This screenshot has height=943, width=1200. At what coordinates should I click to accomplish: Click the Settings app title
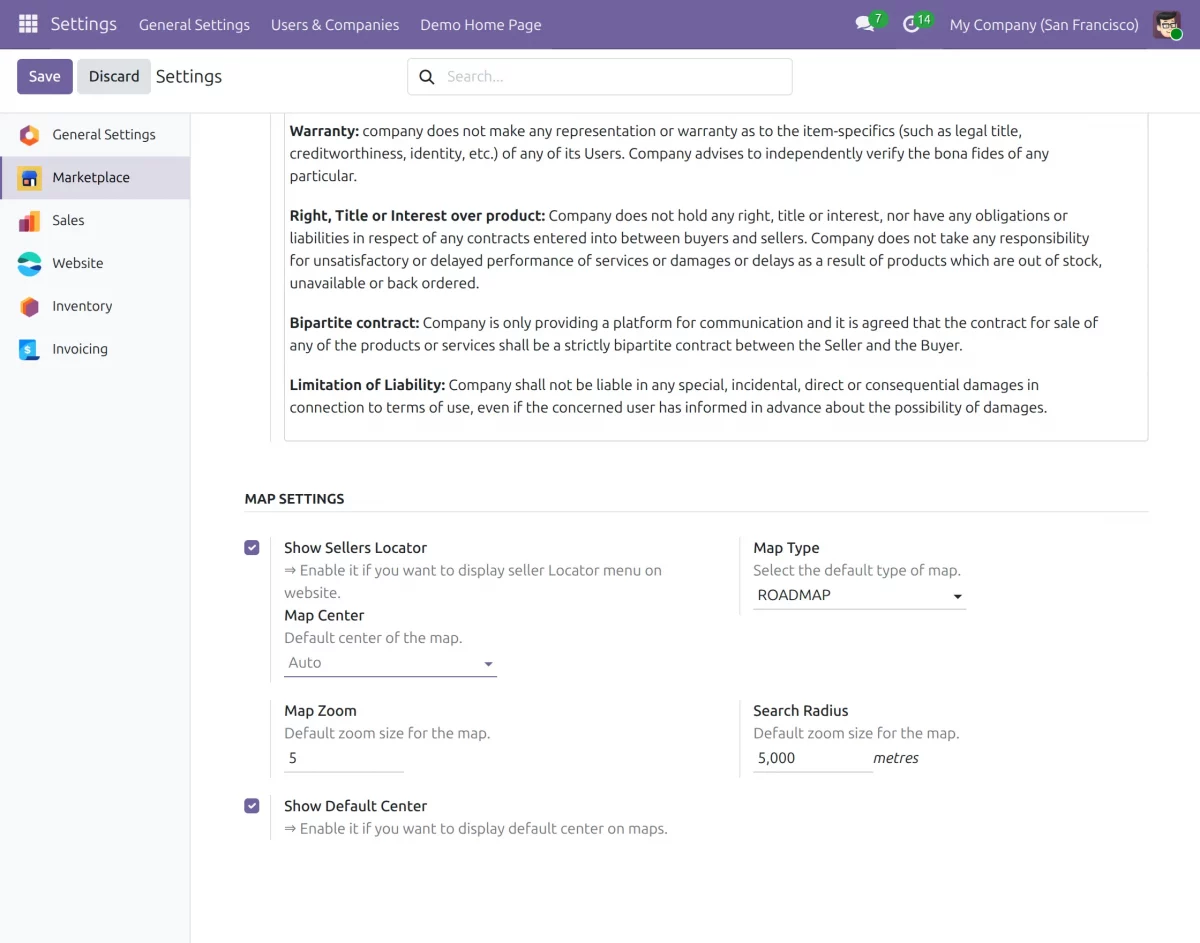84,24
